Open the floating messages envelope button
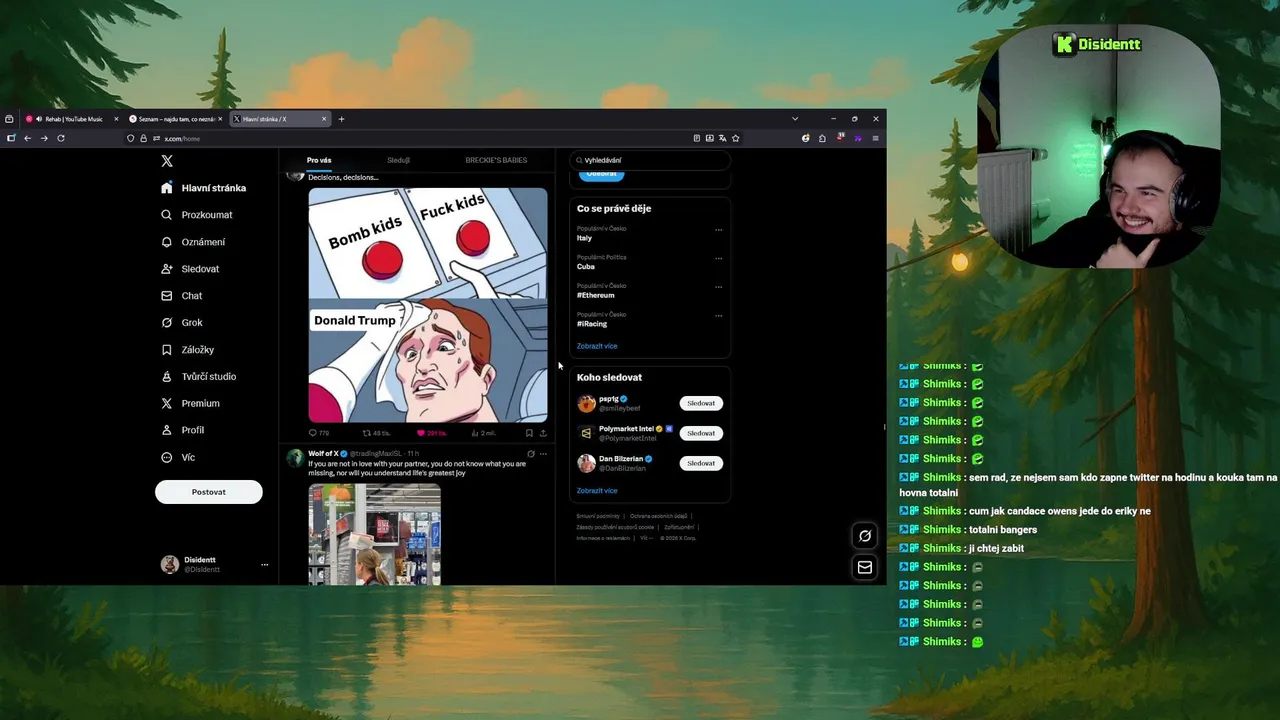Viewport: 1280px width, 720px height. coord(865,567)
